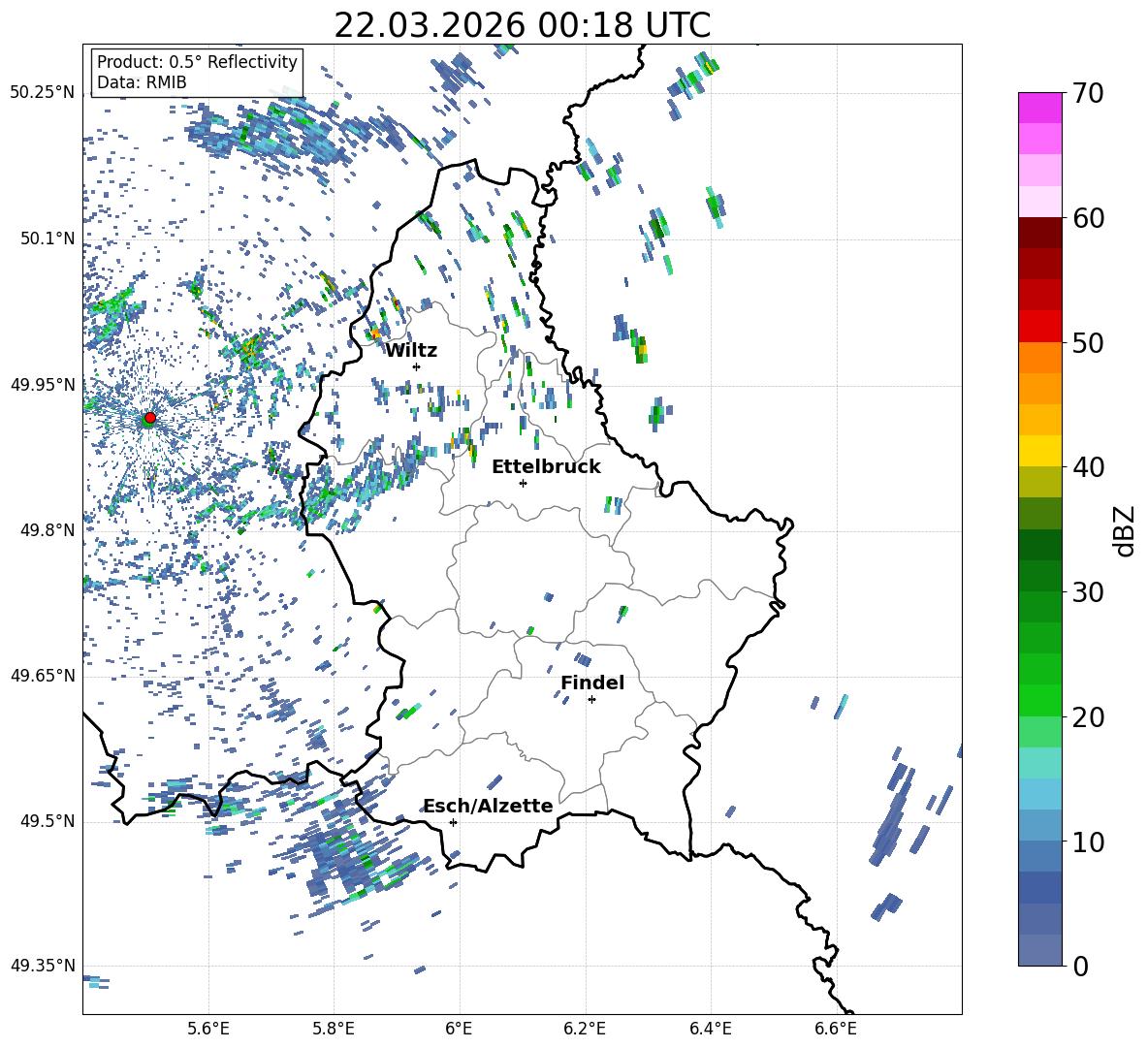Pick the yellow swatch above 40 dBZ
The image size is (1148, 1048).
click(x=1040, y=451)
